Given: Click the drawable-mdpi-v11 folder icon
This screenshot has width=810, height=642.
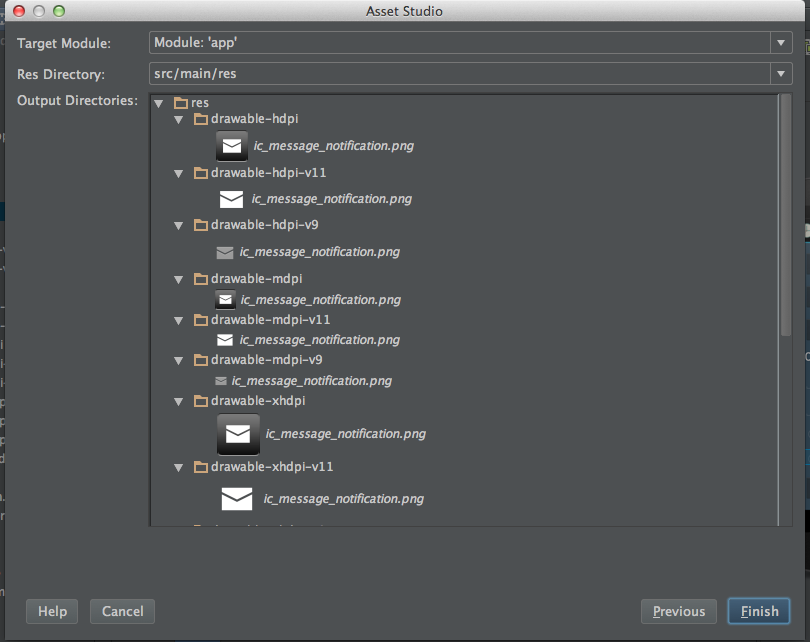Looking at the screenshot, I should coord(200,320).
